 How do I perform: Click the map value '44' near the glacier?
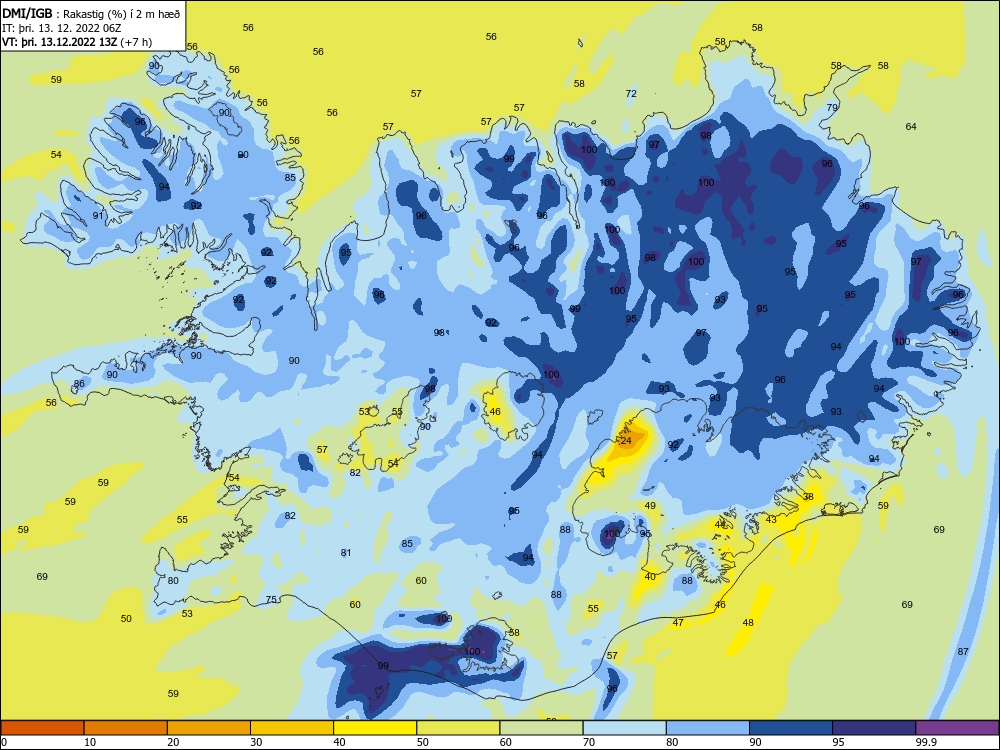pos(720,524)
